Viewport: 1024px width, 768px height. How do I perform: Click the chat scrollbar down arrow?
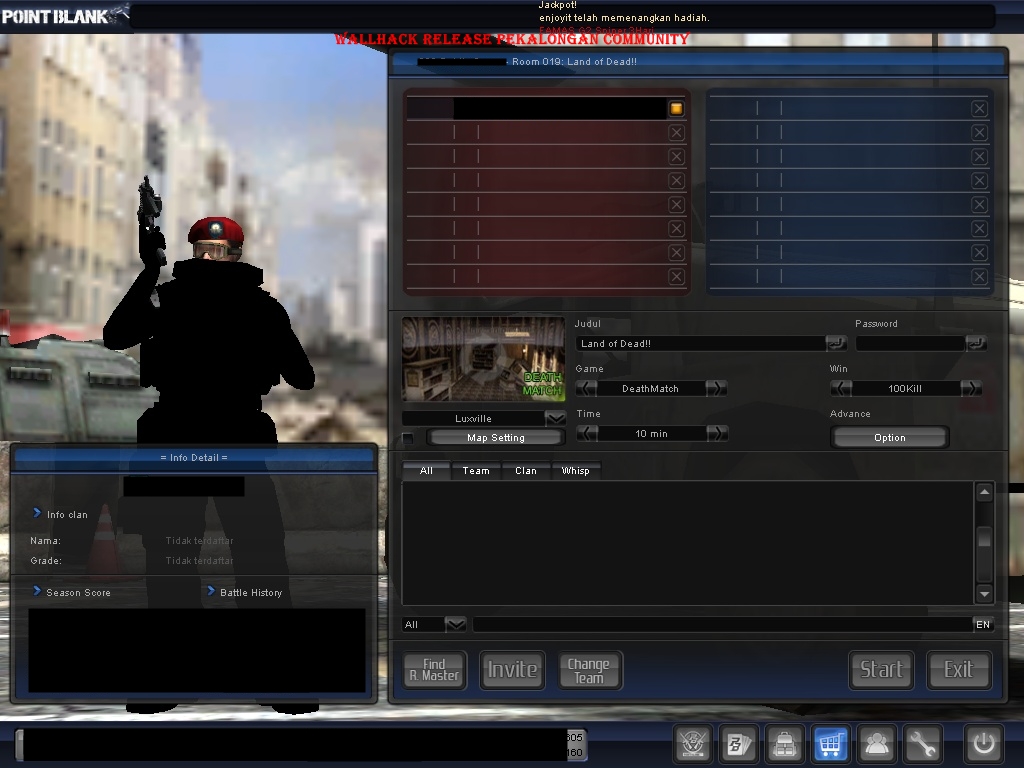point(984,594)
